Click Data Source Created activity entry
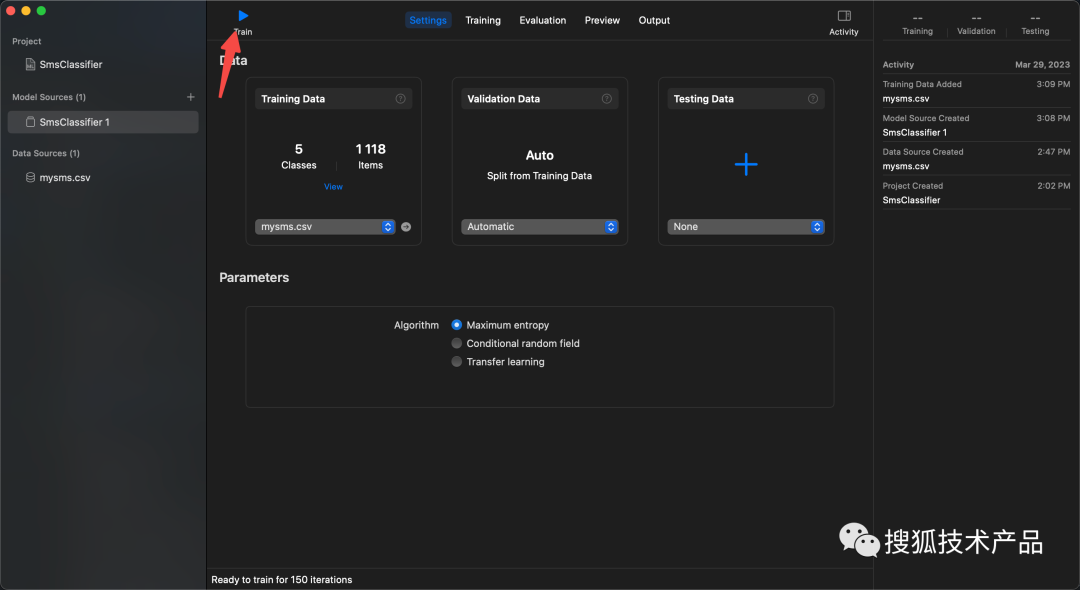Viewport: 1080px width, 590px height. coord(976,159)
